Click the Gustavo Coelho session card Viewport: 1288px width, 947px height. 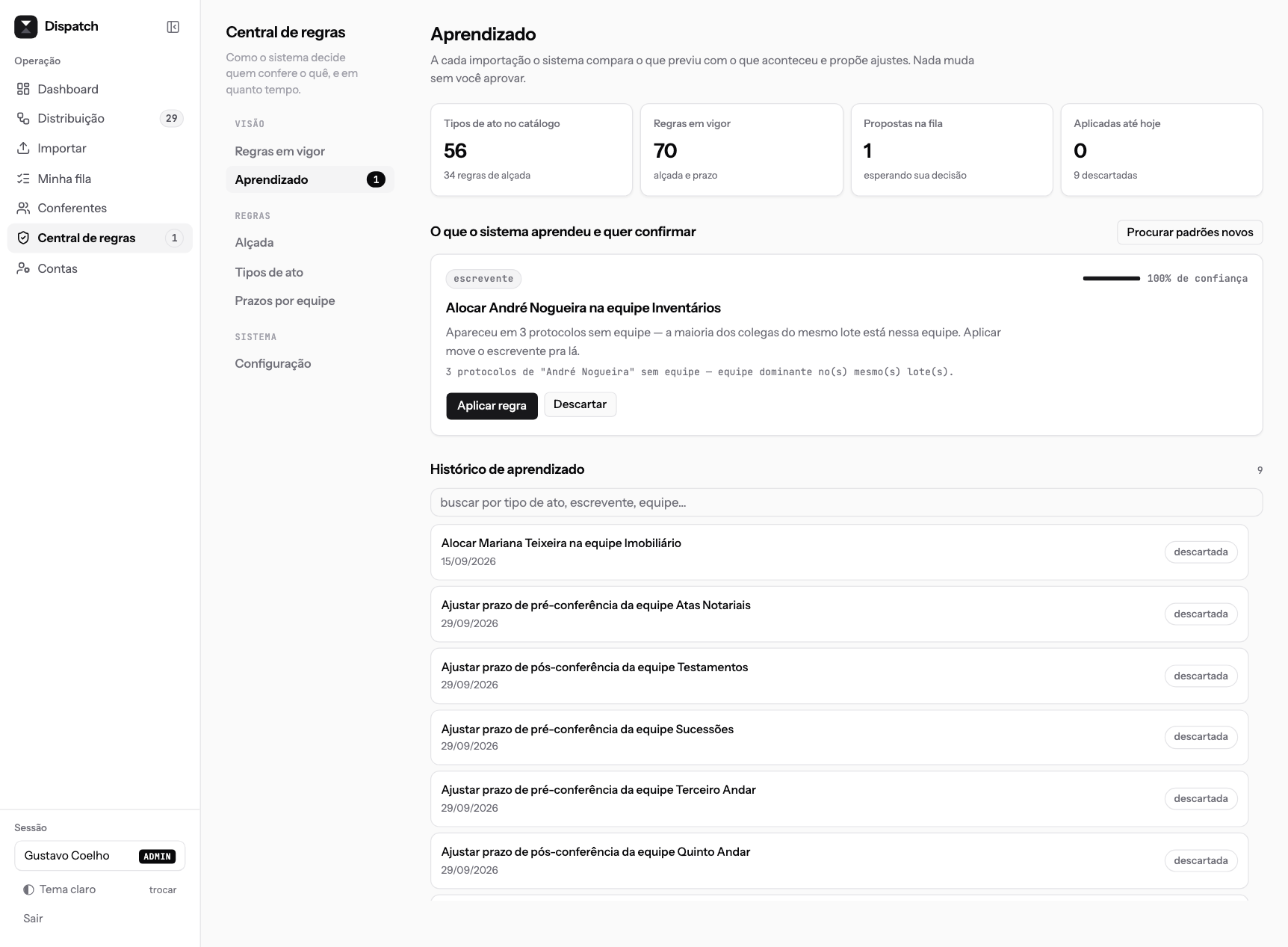pyautogui.click(x=99, y=856)
